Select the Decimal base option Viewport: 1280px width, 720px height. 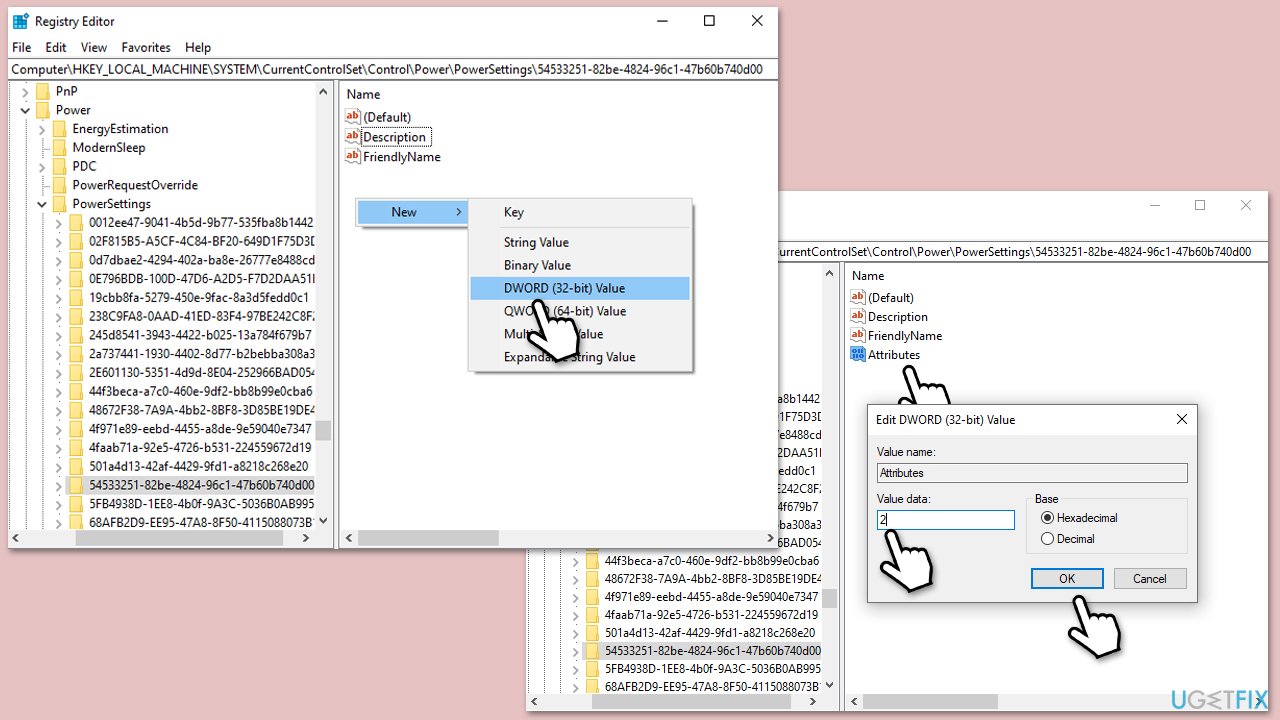(1047, 538)
